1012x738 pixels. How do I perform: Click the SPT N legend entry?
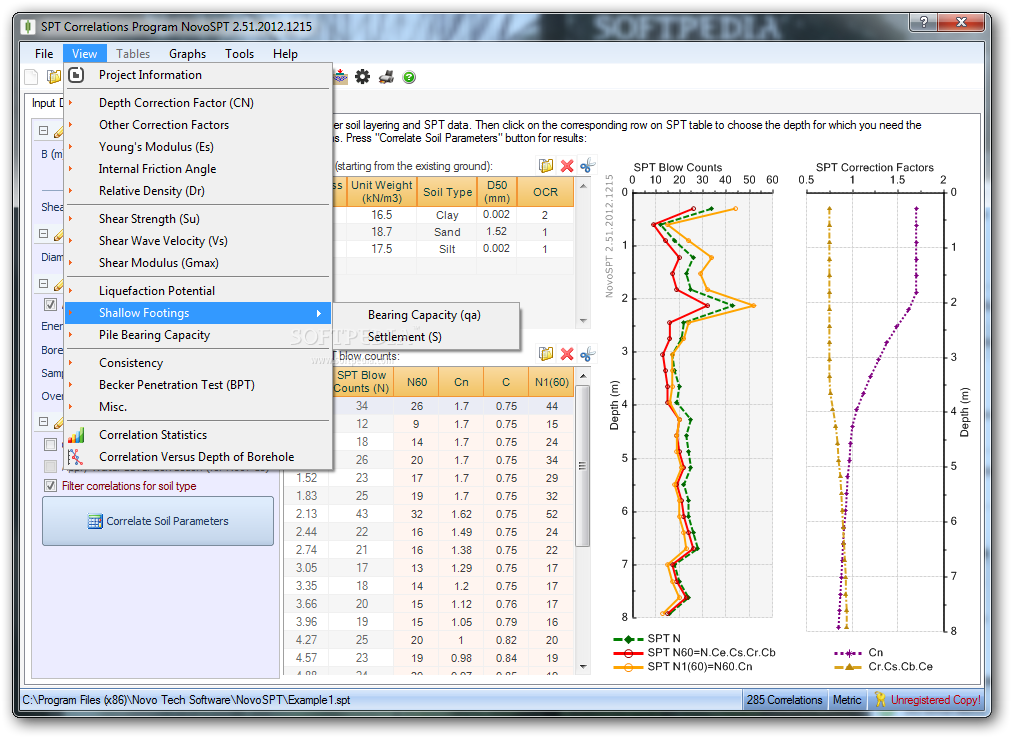[x=647, y=639]
